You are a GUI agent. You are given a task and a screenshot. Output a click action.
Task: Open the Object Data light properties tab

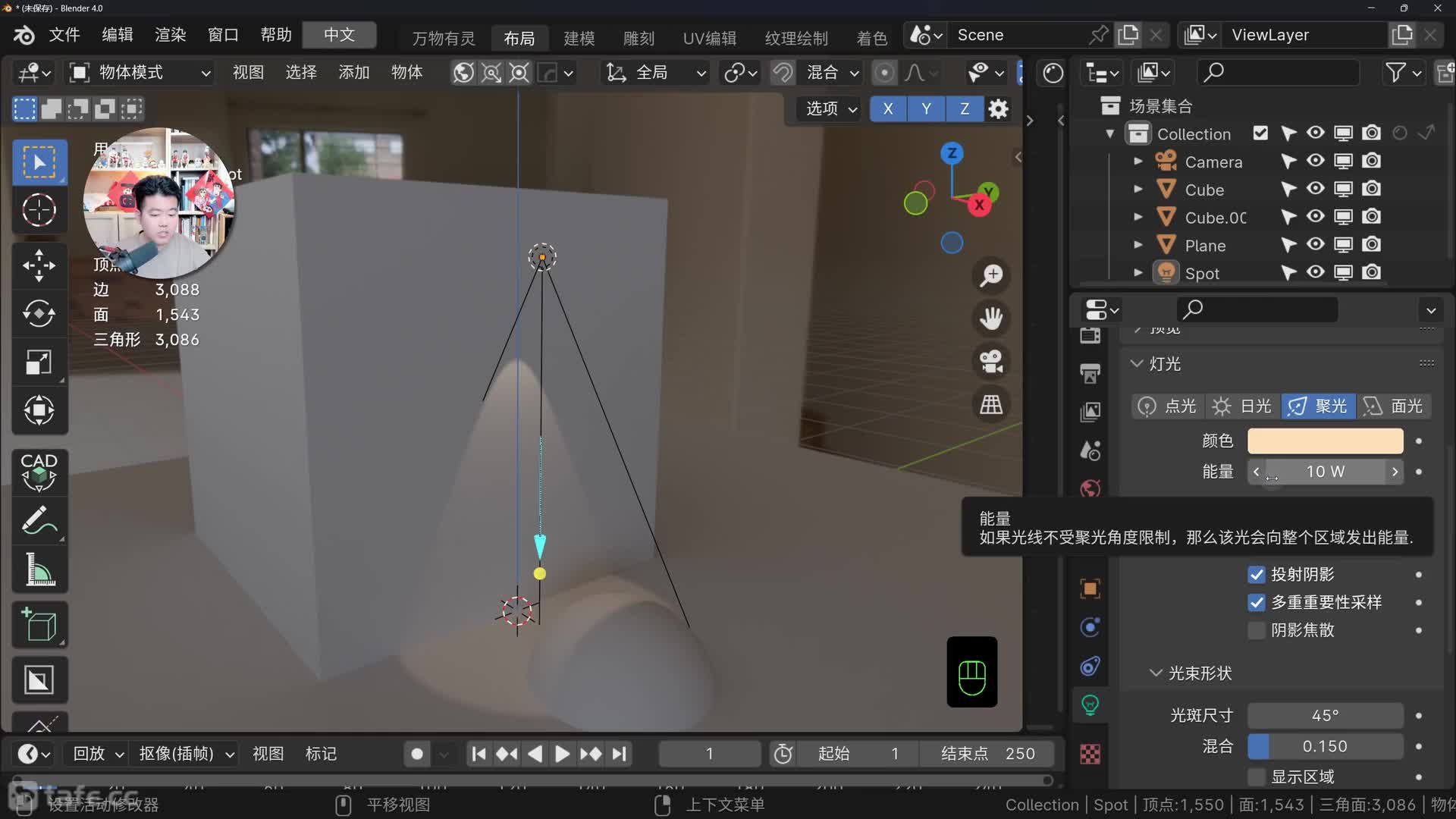tap(1090, 705)
